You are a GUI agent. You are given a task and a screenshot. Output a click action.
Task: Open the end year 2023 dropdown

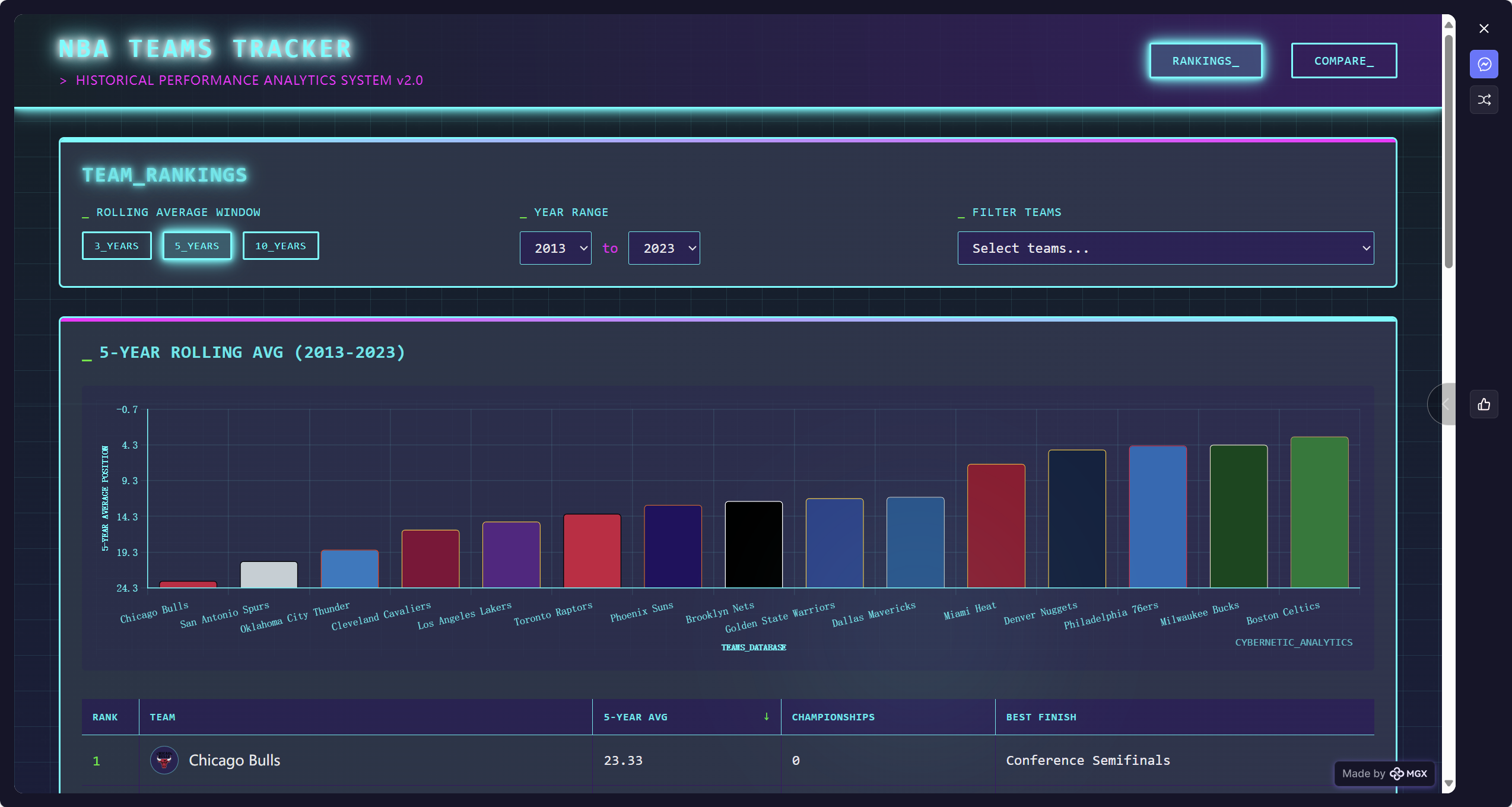(664, 248)
